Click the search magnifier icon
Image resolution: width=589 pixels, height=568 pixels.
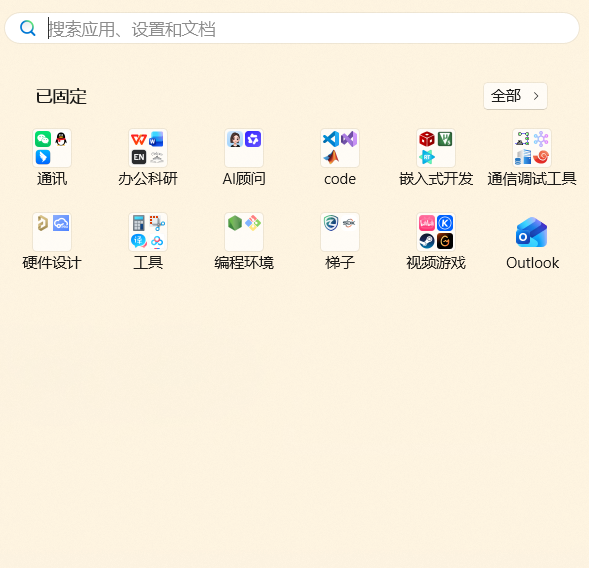click(x=27, y=29)
